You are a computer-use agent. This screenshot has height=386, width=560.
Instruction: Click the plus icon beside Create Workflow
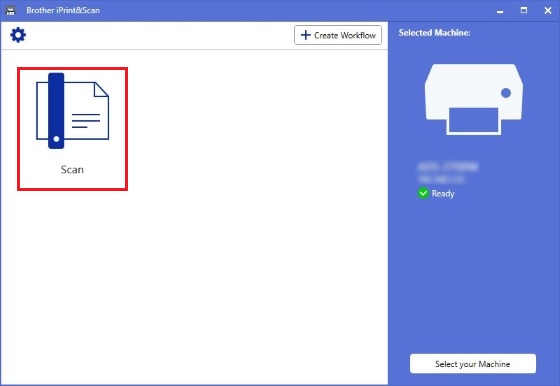click(x=306, y=35)
